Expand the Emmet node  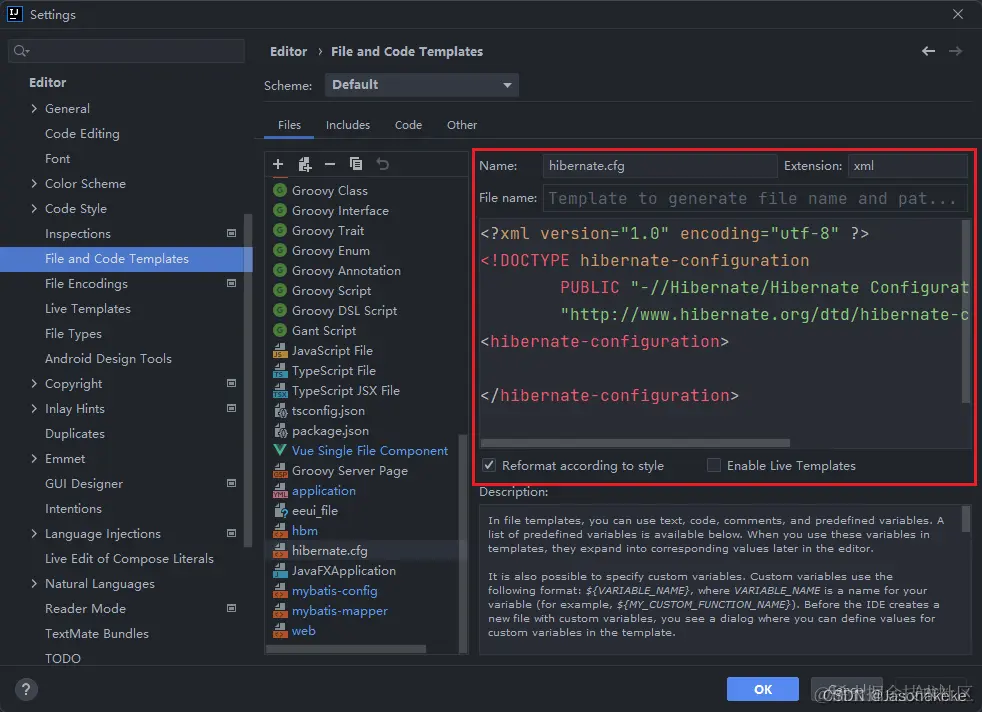tap(34, 458)
